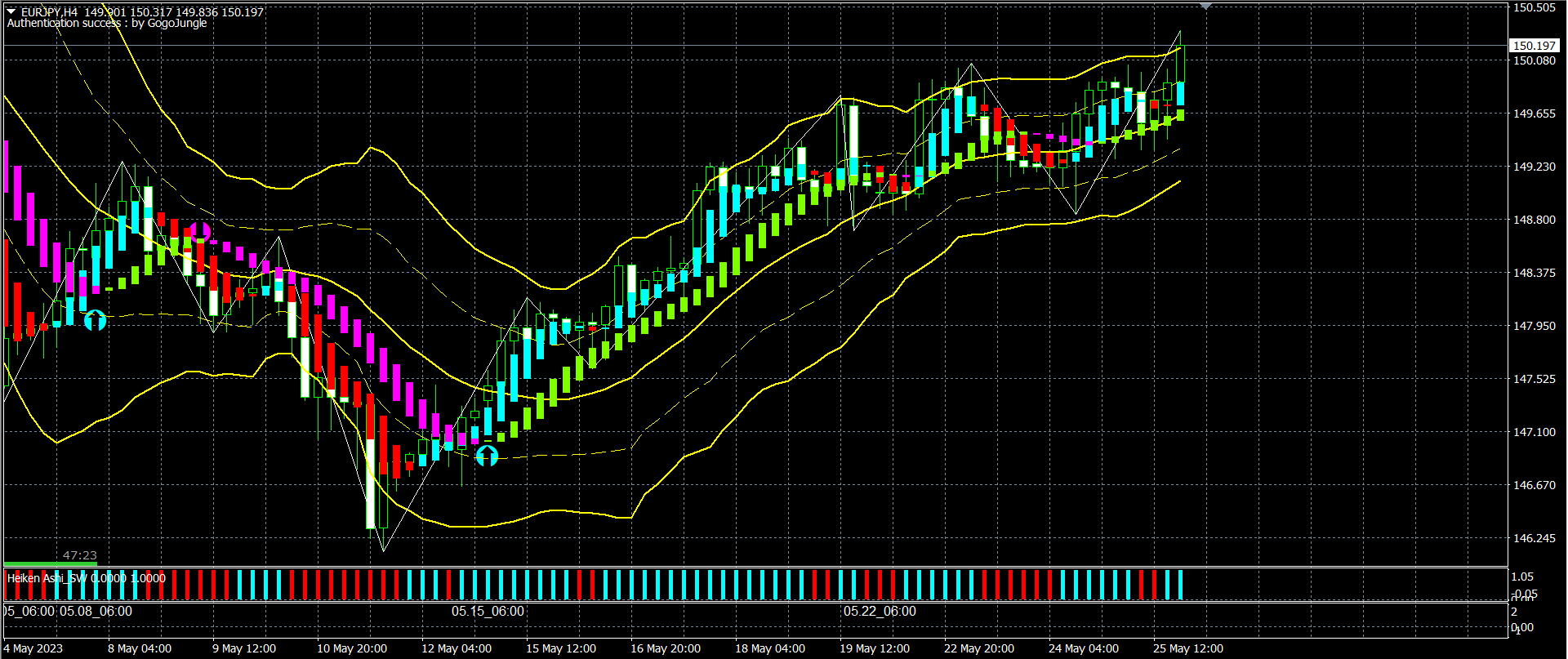The image size is (1568, 659).
Task: Click the Authentication success by GogoJungle text
Action: [x=106, y=24]
